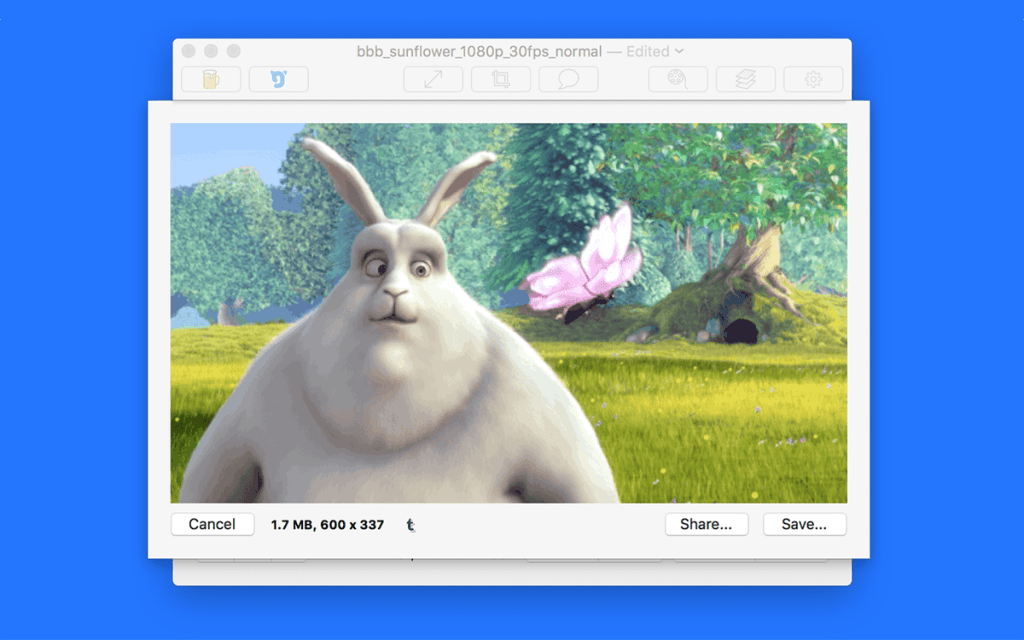Open the stacked layers toolbar icon

click(x=746, y=79)
